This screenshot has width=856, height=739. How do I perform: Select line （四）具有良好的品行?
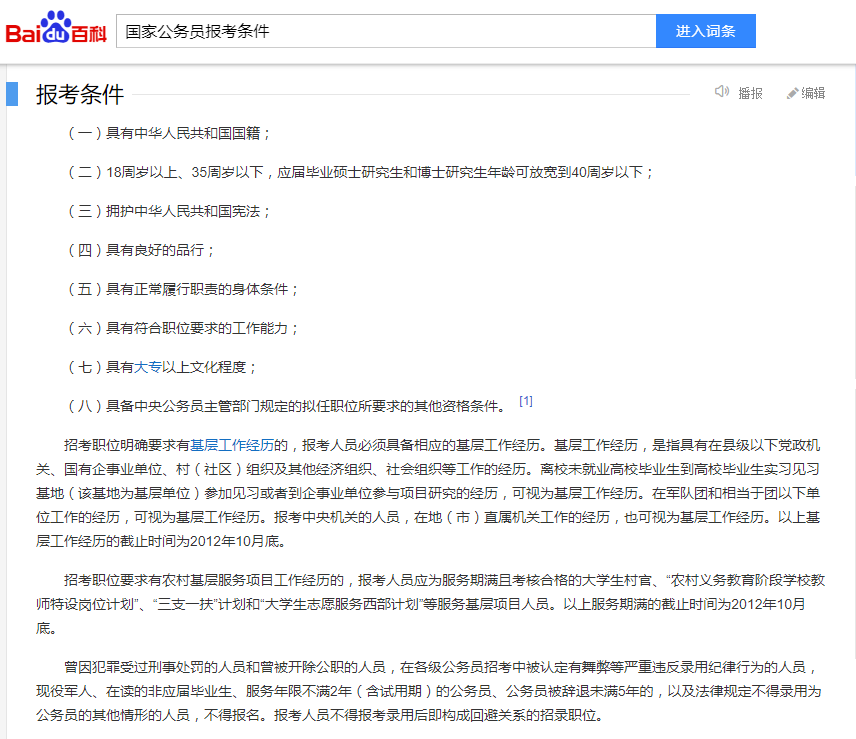[140, 251]
